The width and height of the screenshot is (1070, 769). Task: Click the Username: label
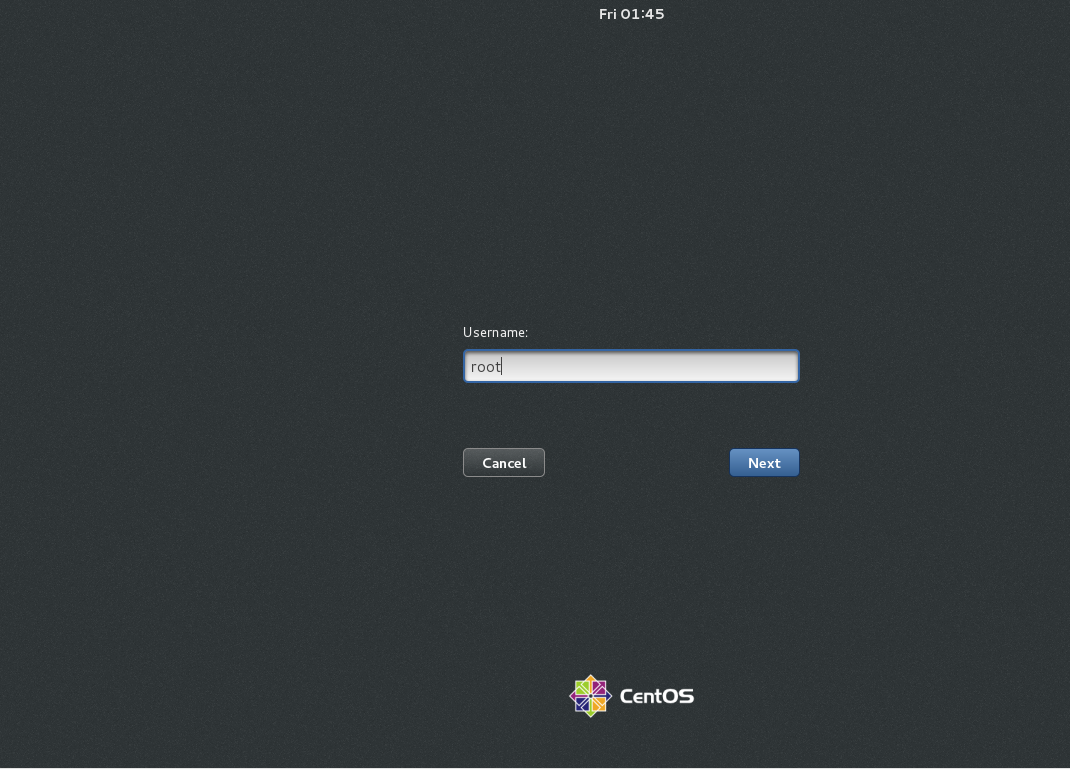coord(495,332)
